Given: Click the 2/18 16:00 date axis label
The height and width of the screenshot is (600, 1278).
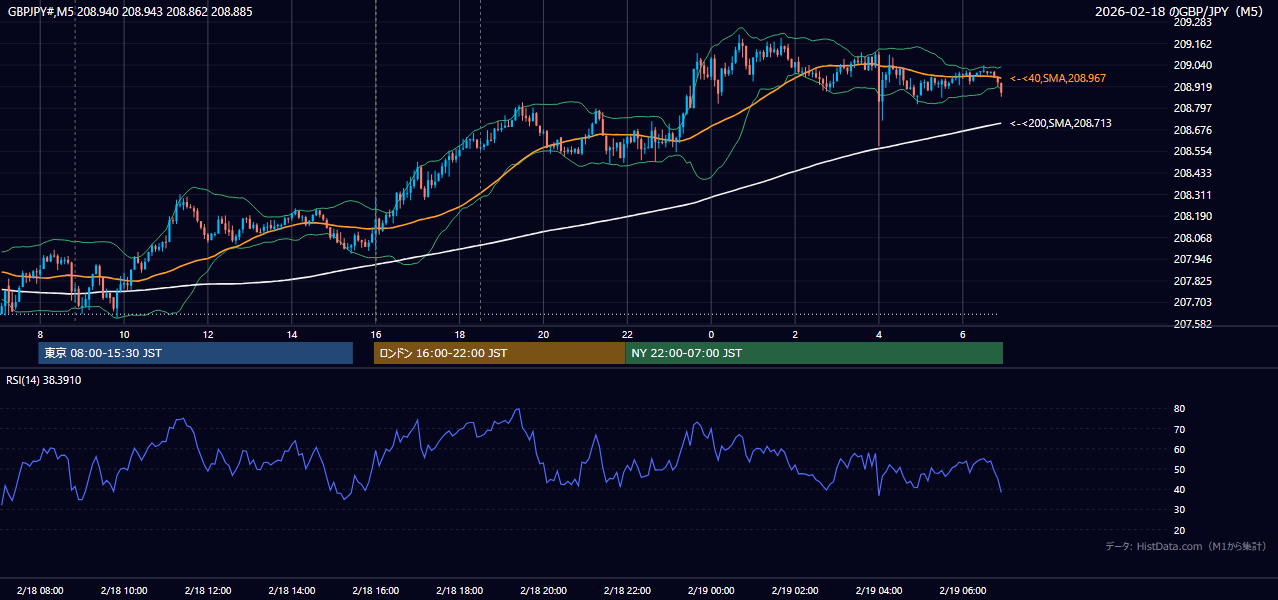Looking at the screenshot, I should (x=376, y=590).
